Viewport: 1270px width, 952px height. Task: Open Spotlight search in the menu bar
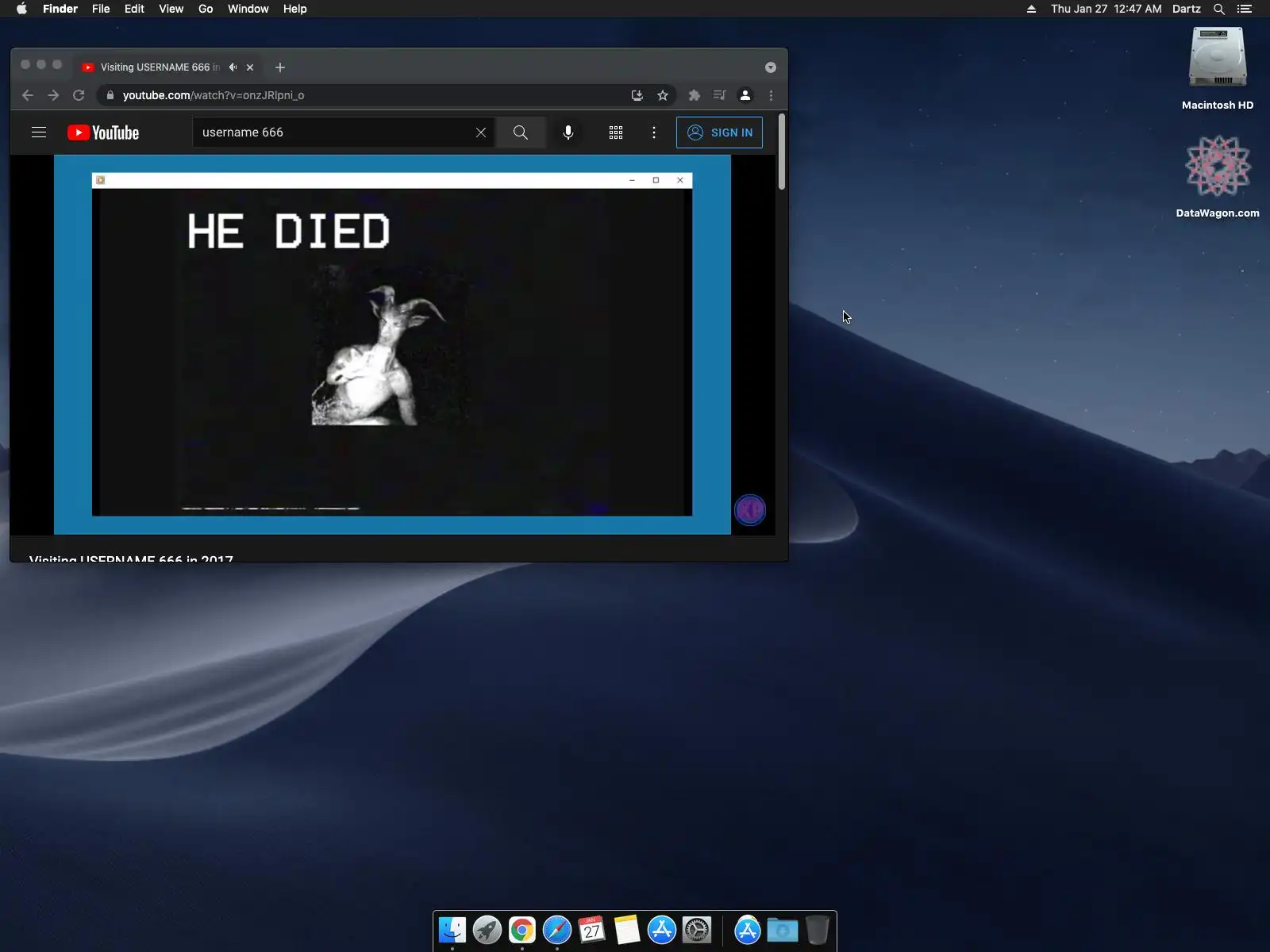[x=1219, y=9]
